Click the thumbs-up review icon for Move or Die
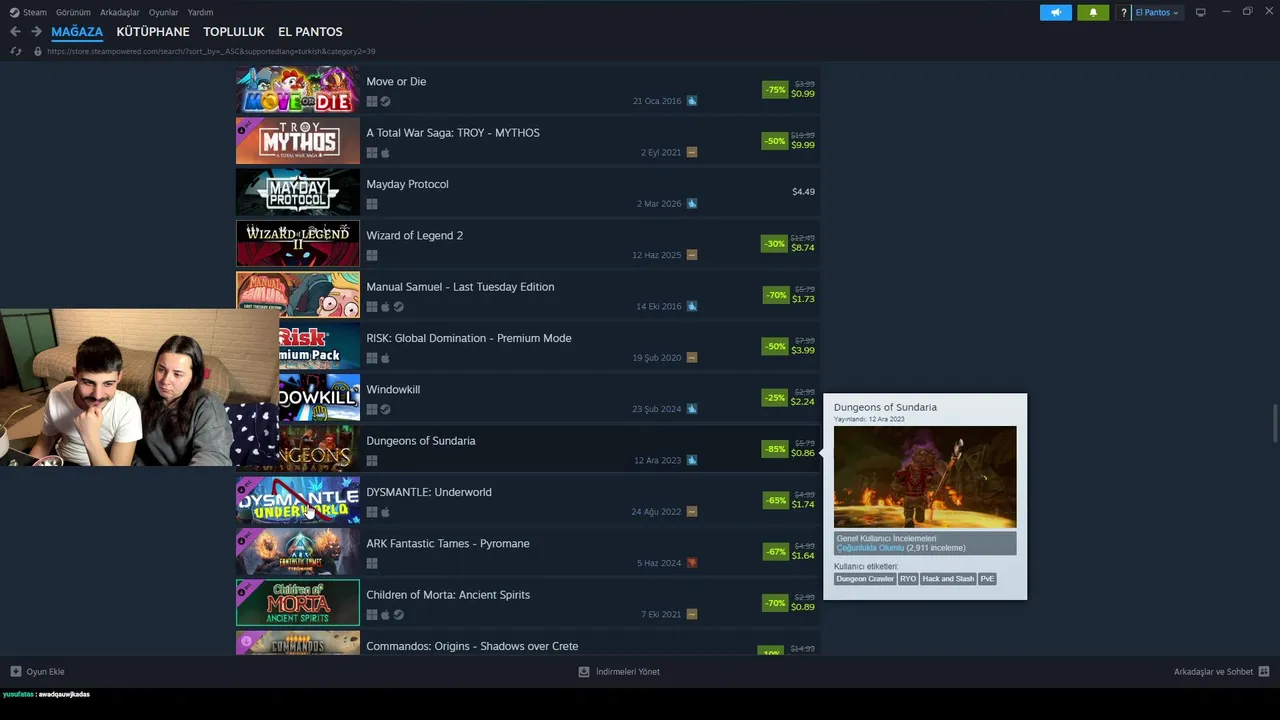 [x=692, y=101]
